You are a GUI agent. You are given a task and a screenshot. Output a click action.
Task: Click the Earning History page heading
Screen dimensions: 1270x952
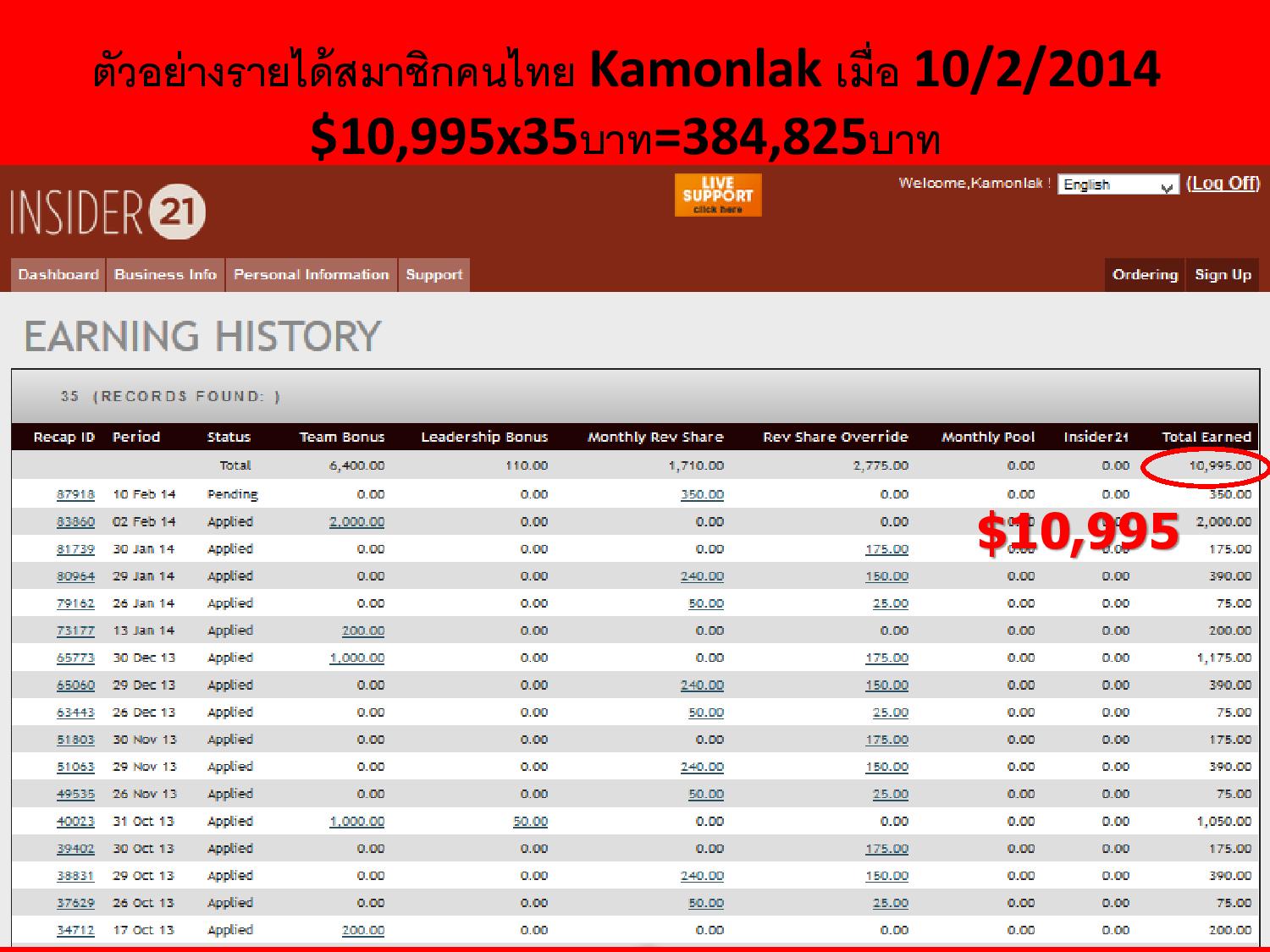click(x=202, y=336)
